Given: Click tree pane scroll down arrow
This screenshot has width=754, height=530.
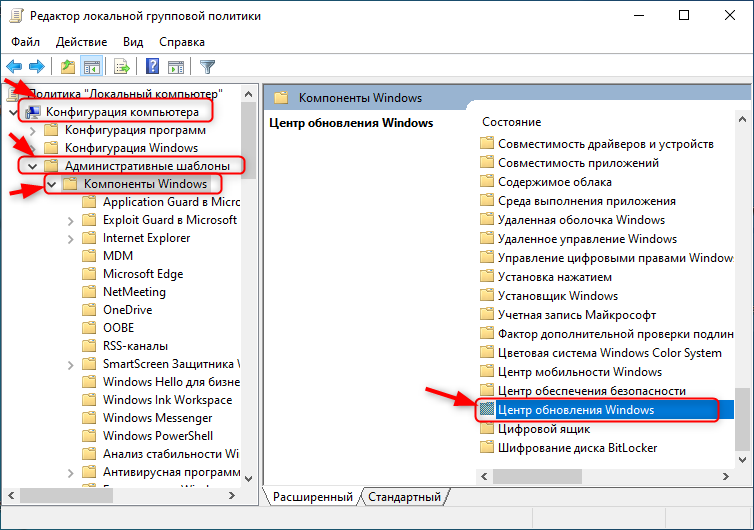Looking at the screenshot, I should coord(249,479).
